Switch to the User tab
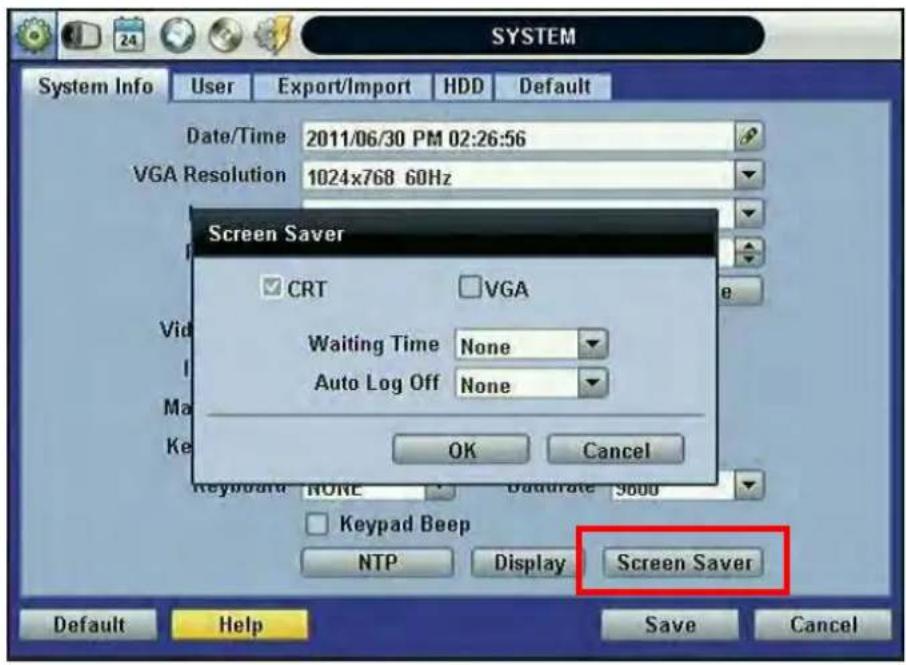Screen dimensions: 906x665 (212, 87)
